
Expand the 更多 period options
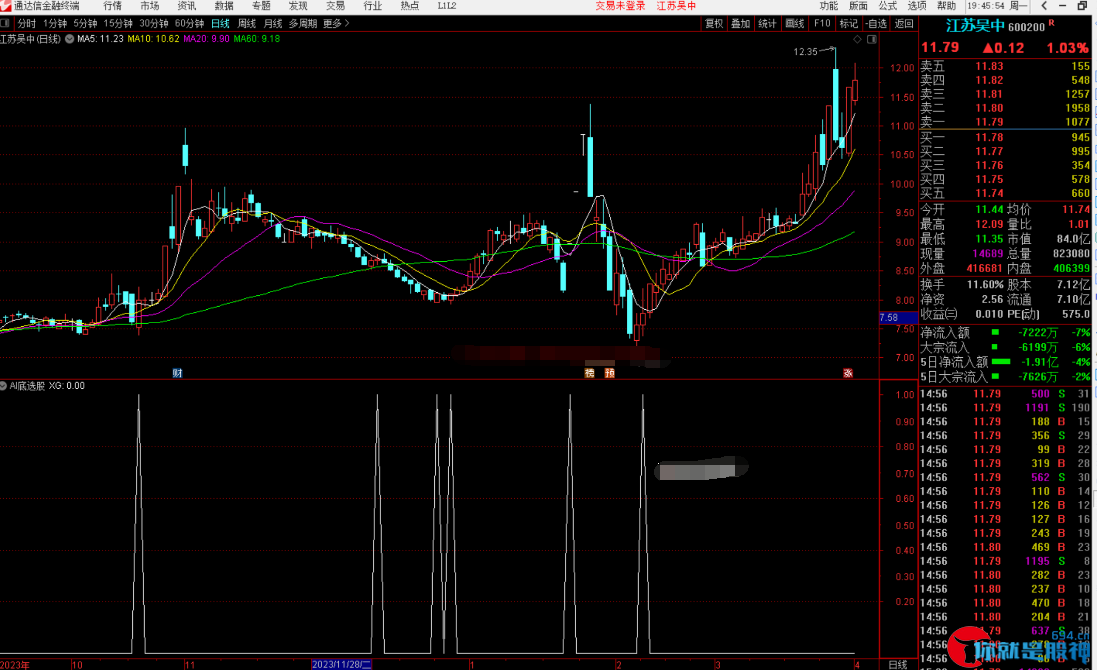point(337,24)
